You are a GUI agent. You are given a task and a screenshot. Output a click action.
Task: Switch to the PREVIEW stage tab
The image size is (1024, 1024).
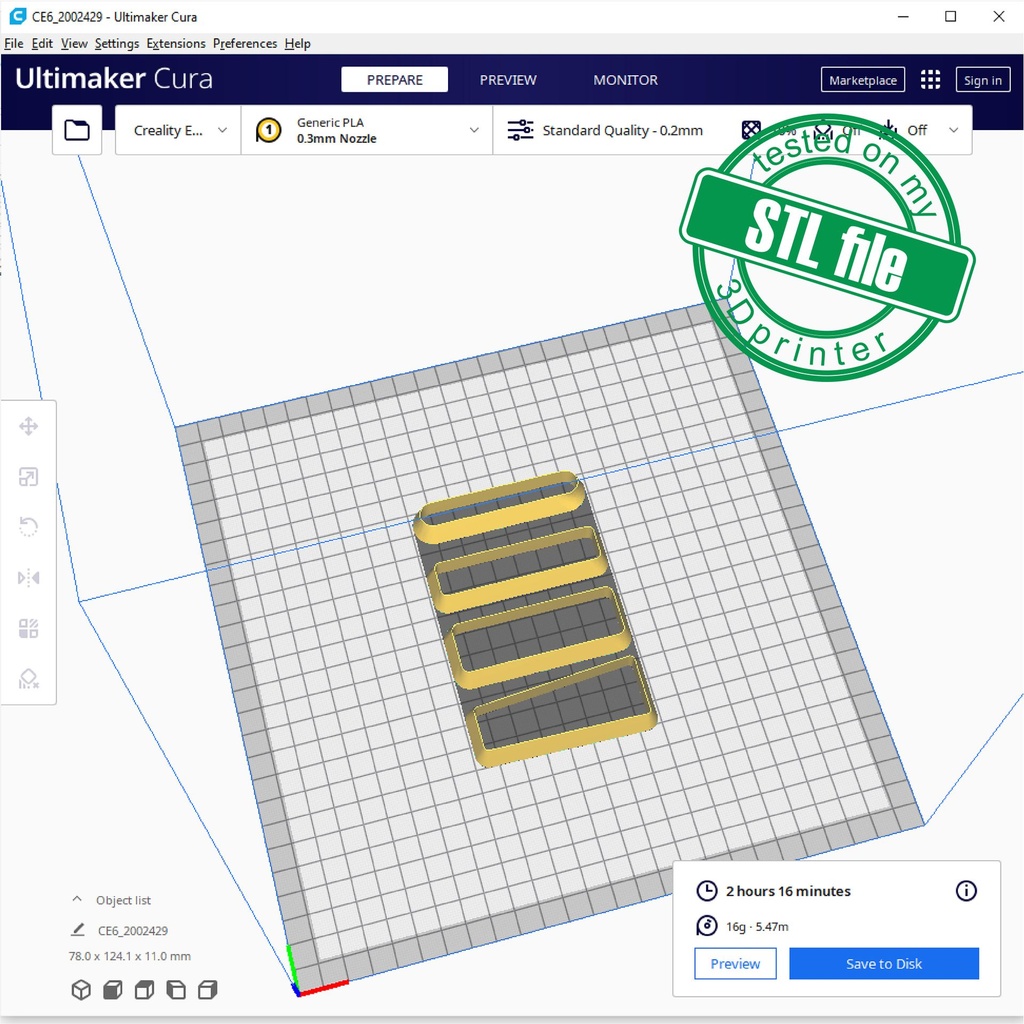click(508, 80)
